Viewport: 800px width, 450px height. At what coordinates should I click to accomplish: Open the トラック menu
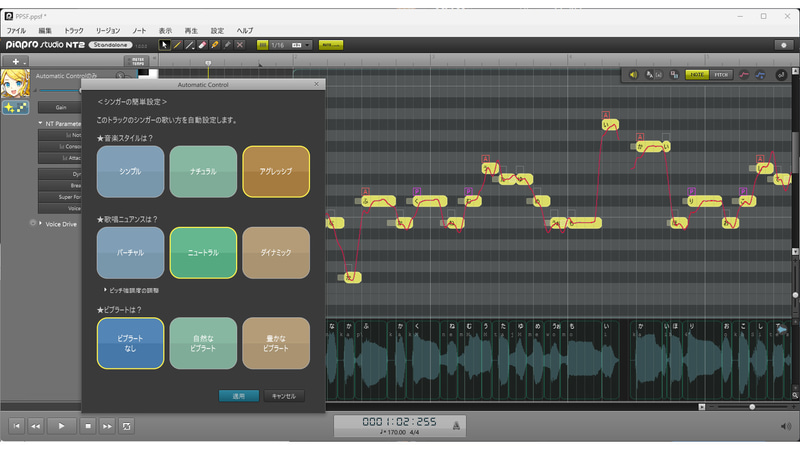74,31
